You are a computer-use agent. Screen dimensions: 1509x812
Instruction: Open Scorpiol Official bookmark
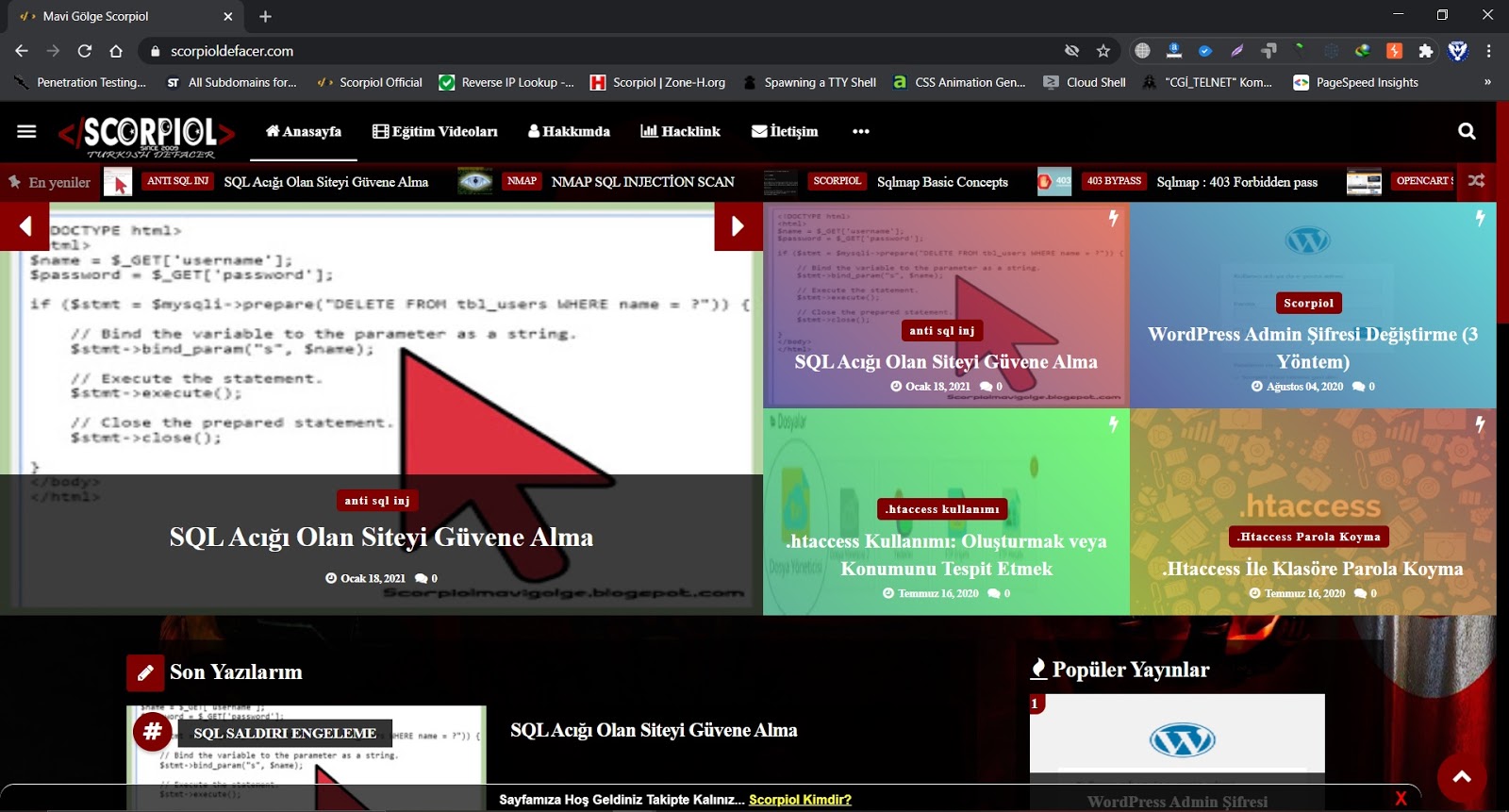(370, 82)
